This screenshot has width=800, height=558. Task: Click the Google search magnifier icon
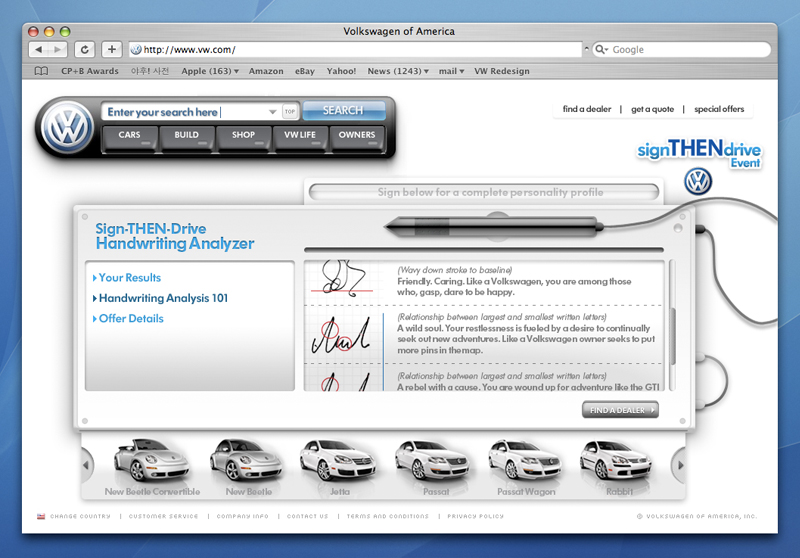click(600, 49)
